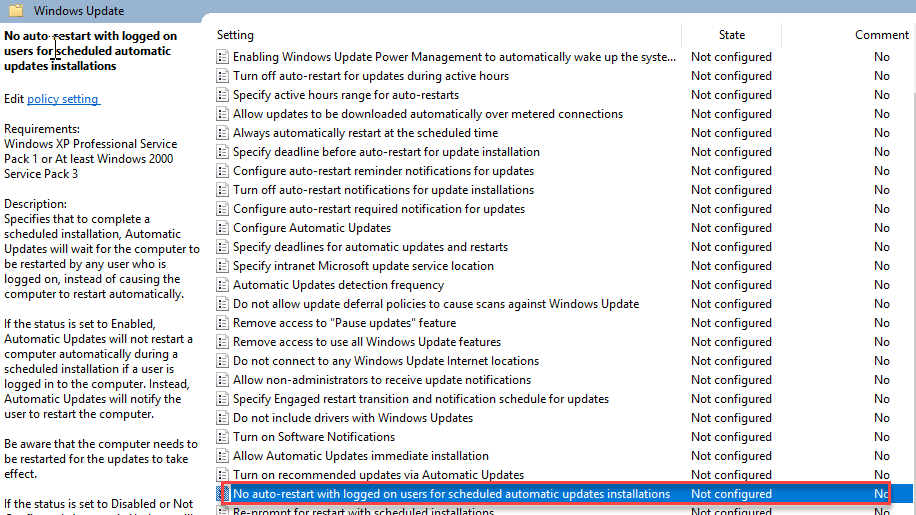Click the Setting column header
Viewport: 916px width, 515px height.
point(235,35)
